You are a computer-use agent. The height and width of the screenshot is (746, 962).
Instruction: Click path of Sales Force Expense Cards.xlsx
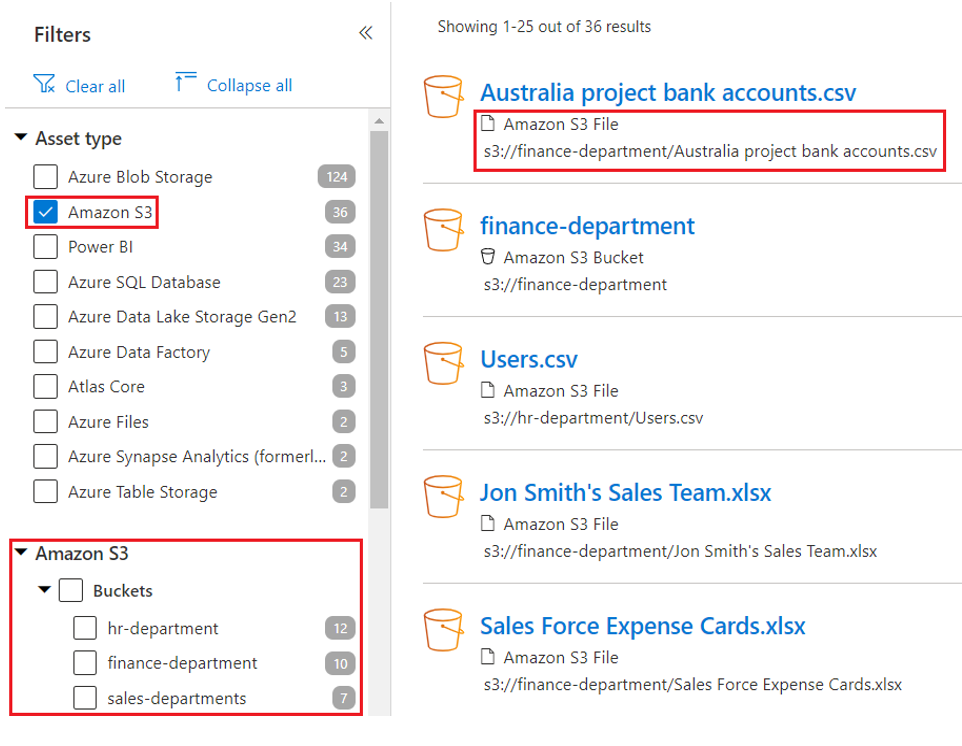(x=693, y=685)
